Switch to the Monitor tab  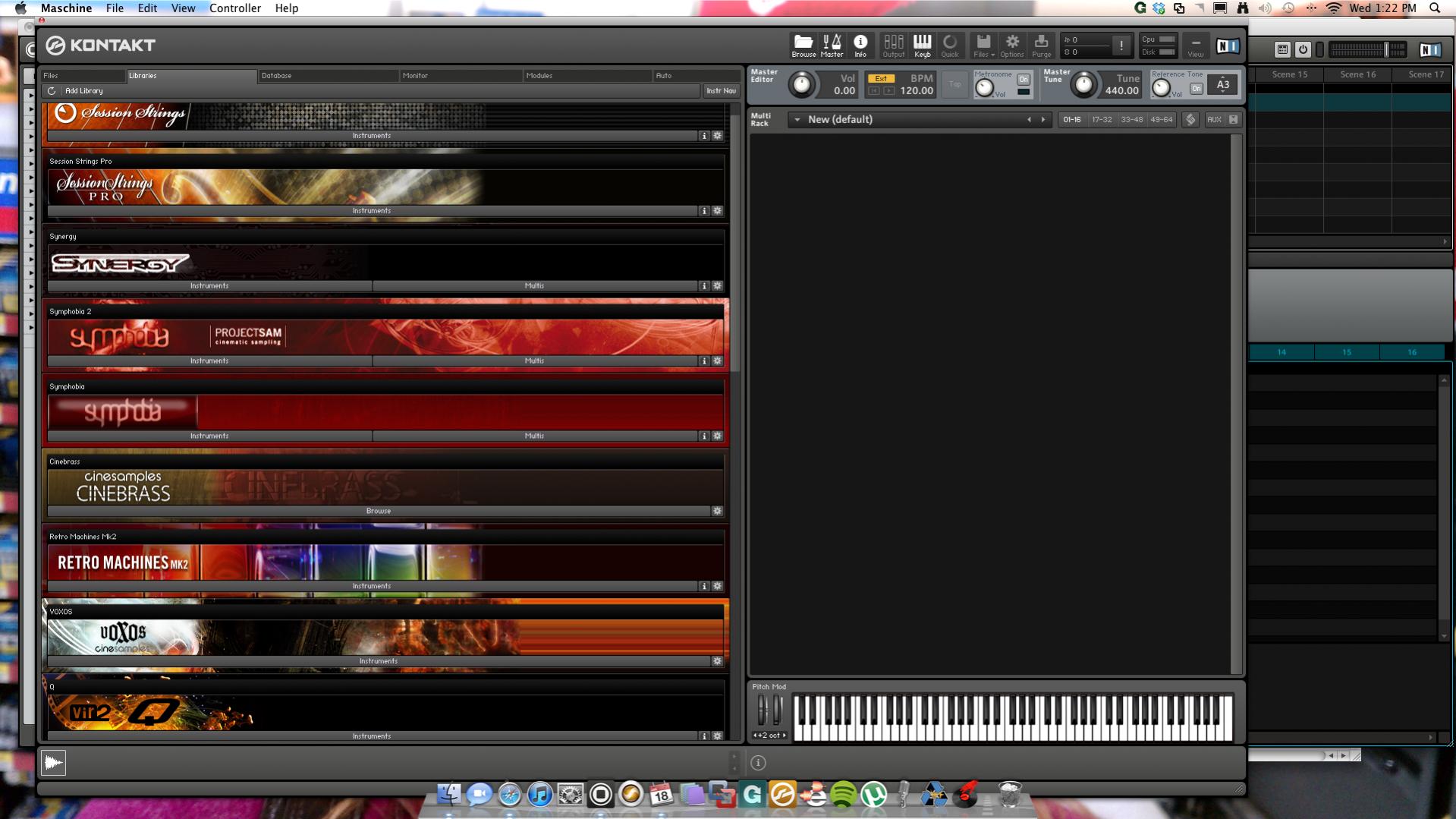pos(461,76)
